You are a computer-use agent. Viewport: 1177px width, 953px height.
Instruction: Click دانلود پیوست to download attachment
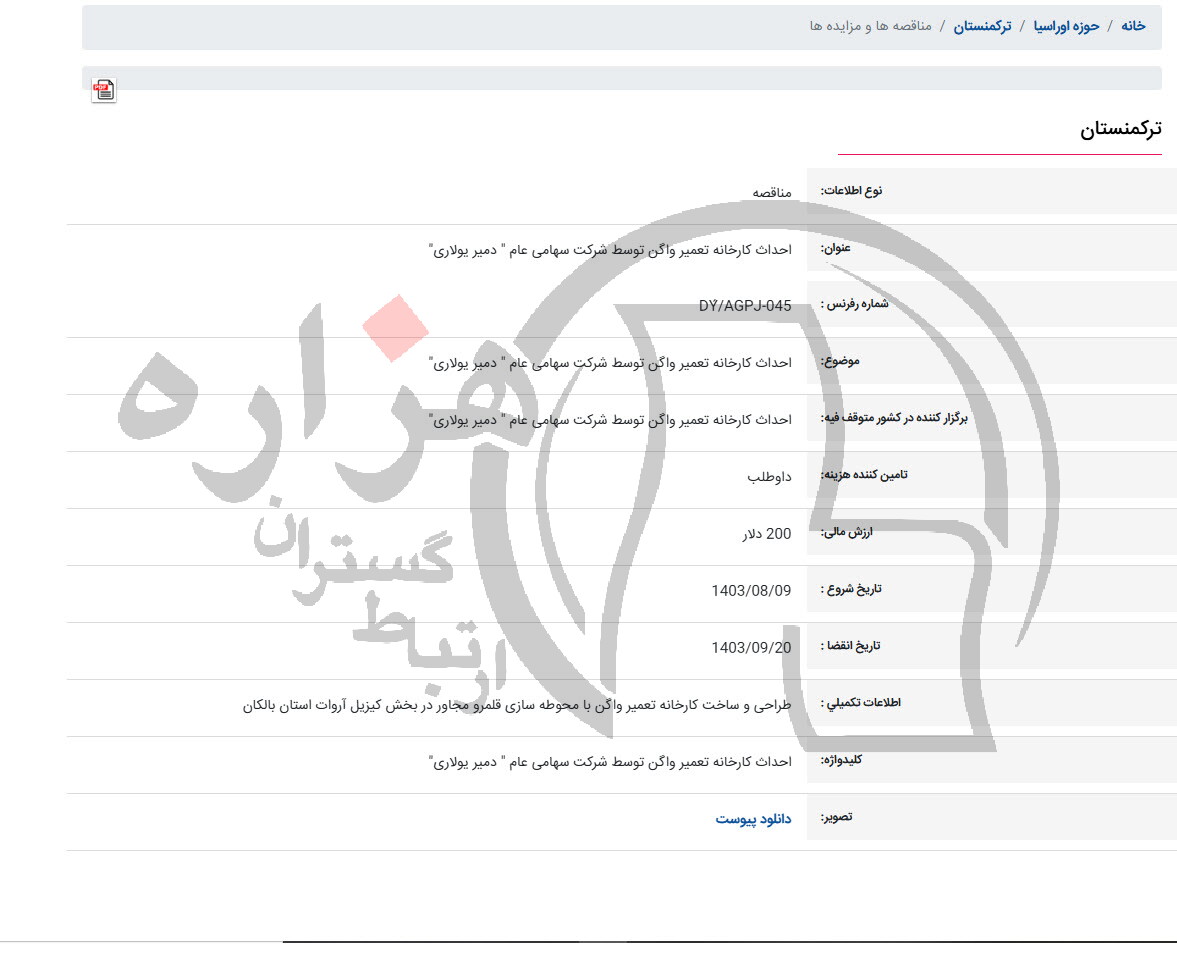756,819
